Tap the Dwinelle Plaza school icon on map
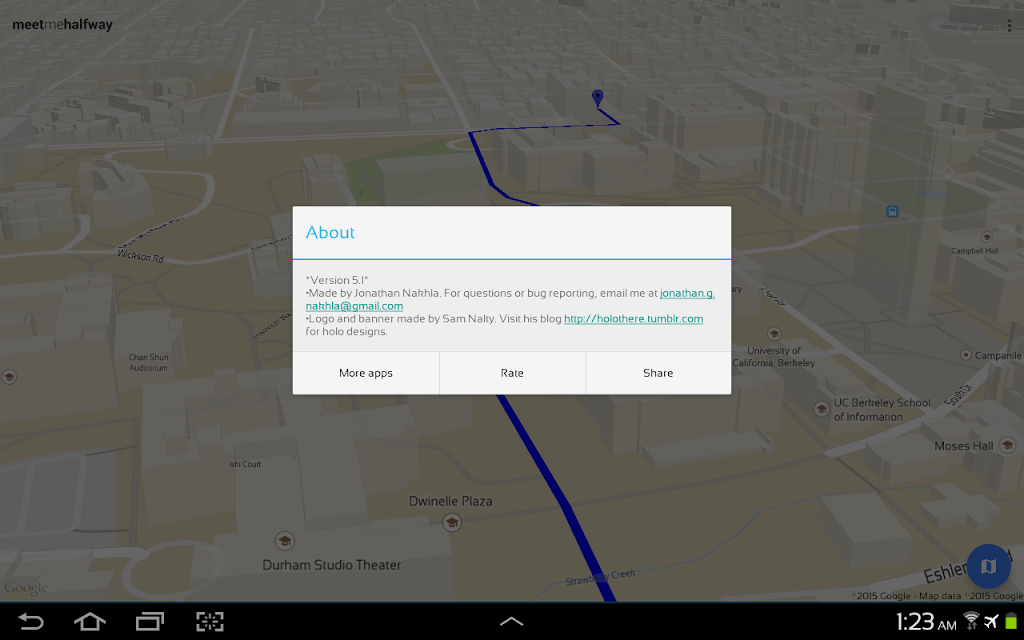 point(451,522)
